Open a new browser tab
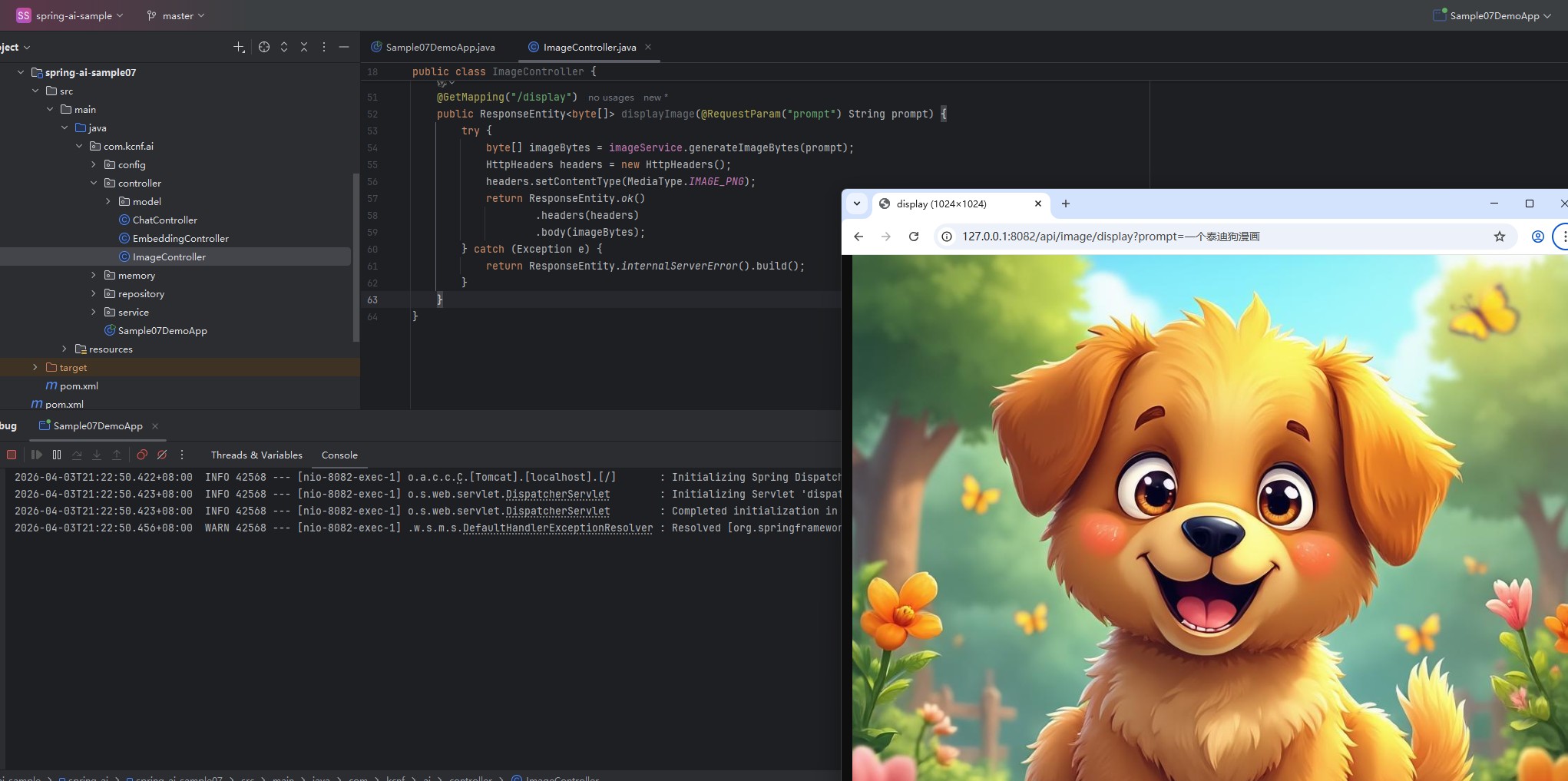This screenshot has height=781, width=1568. click(x=1065, y=204)
